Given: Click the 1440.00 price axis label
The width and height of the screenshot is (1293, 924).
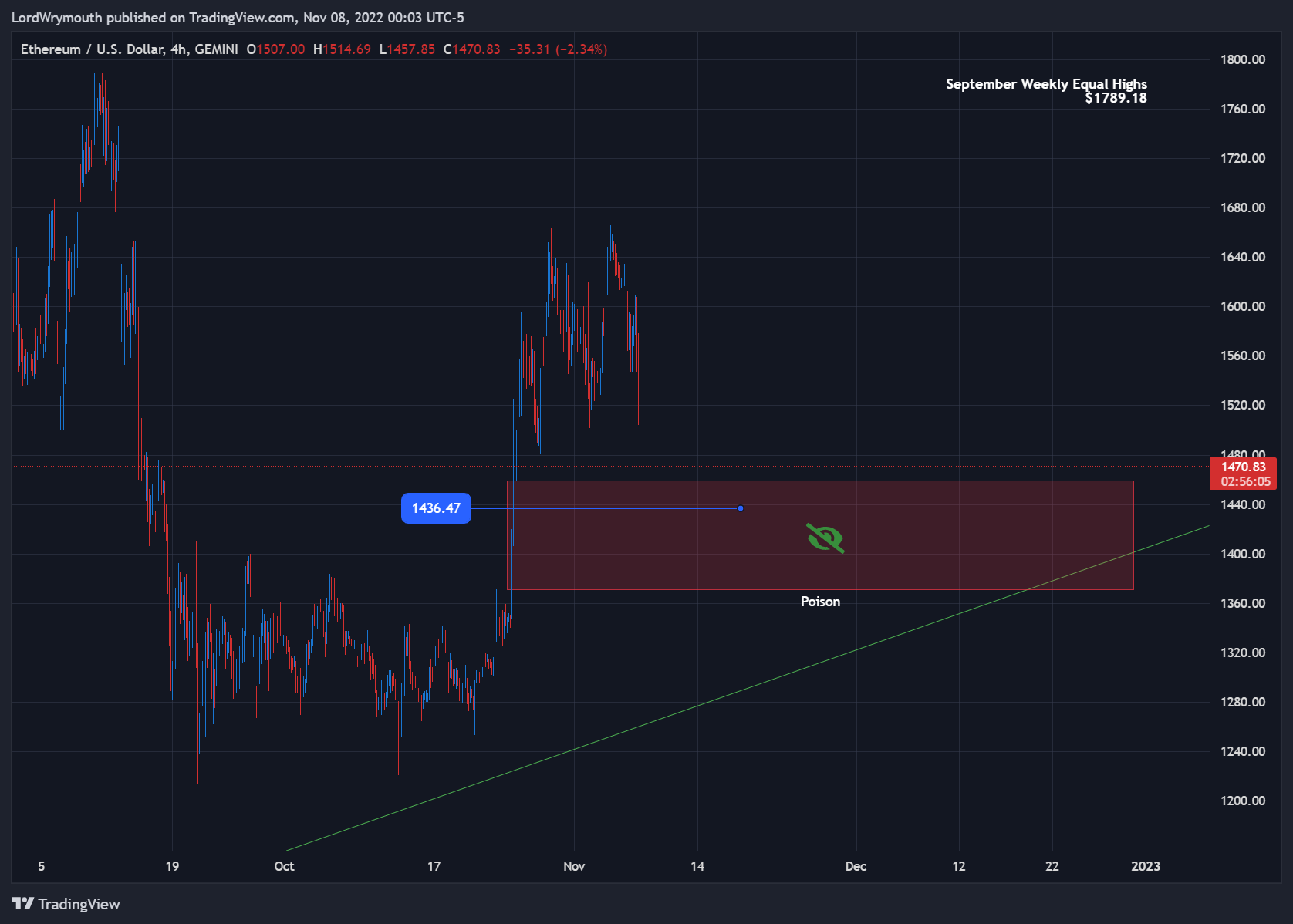Looking at the screenshot, I should tap(1243, 504).
